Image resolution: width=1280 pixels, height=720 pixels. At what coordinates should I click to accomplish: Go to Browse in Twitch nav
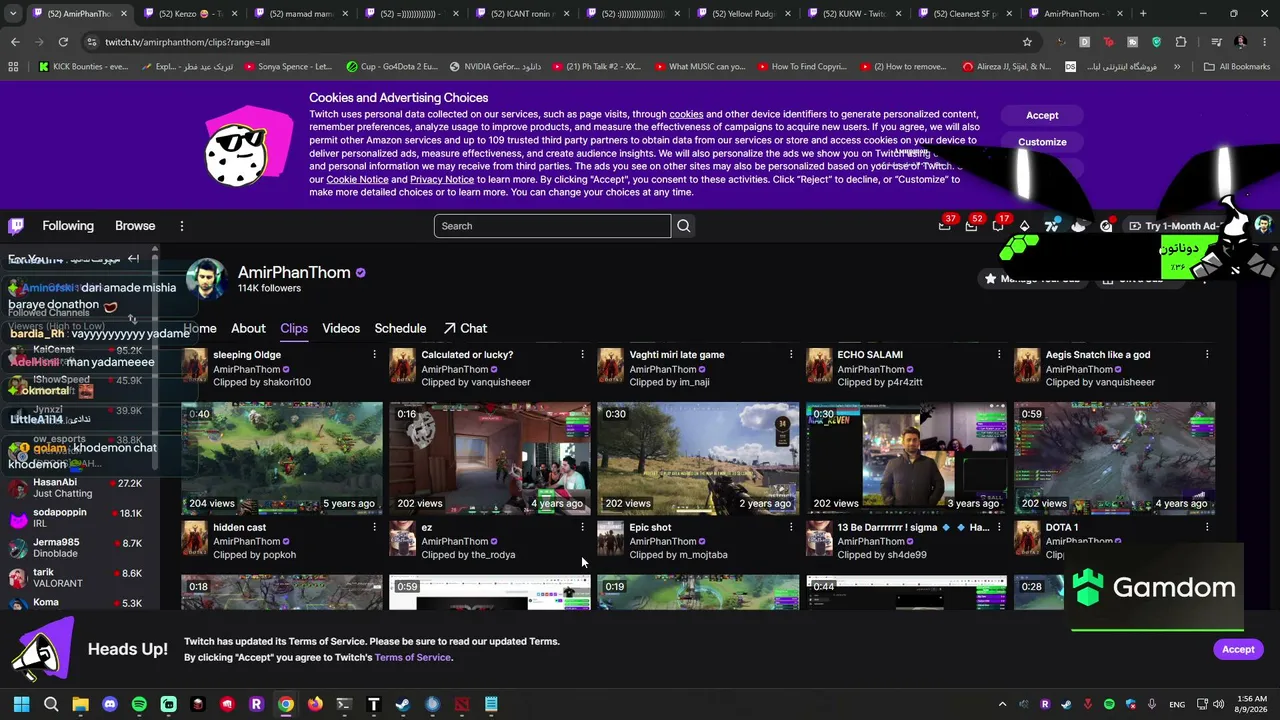click(x=135, y=226)
